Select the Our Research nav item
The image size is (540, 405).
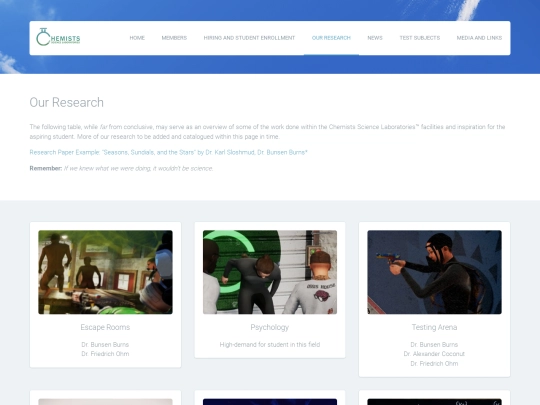point(331,38)
